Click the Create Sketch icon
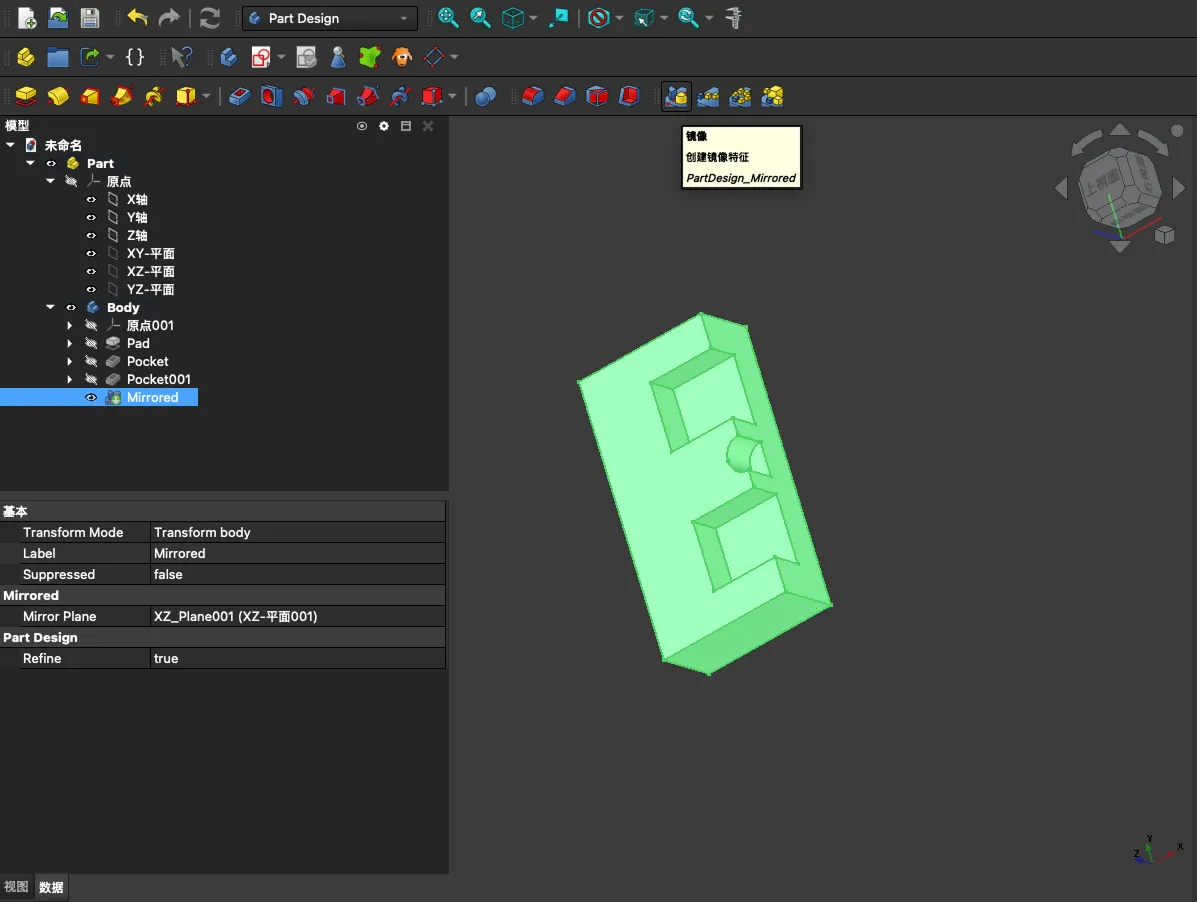The image size is (1197, 902). coord(261,57)
